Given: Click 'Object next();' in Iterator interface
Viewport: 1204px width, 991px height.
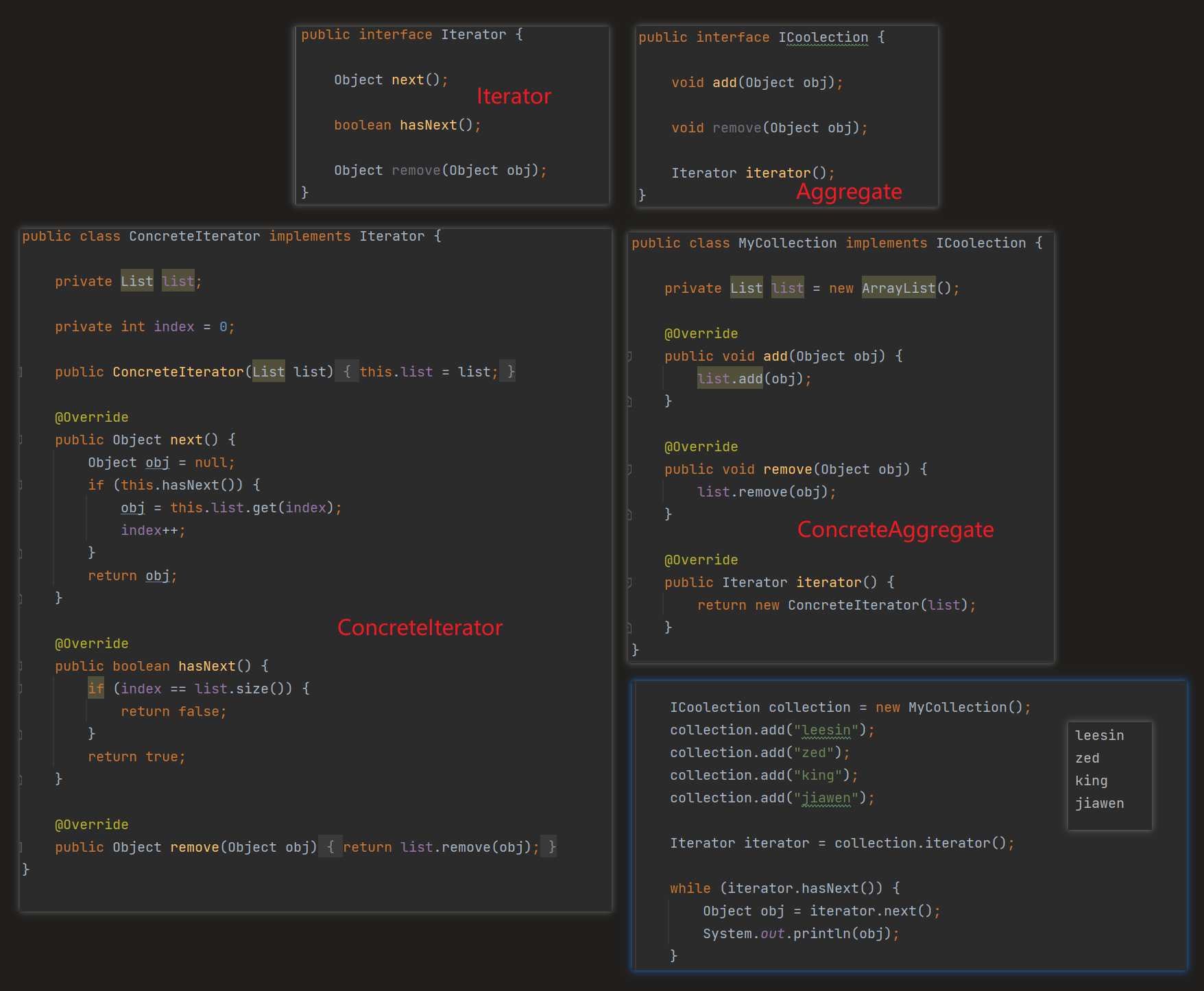Looking at the screenshot, I should (391, 80).
